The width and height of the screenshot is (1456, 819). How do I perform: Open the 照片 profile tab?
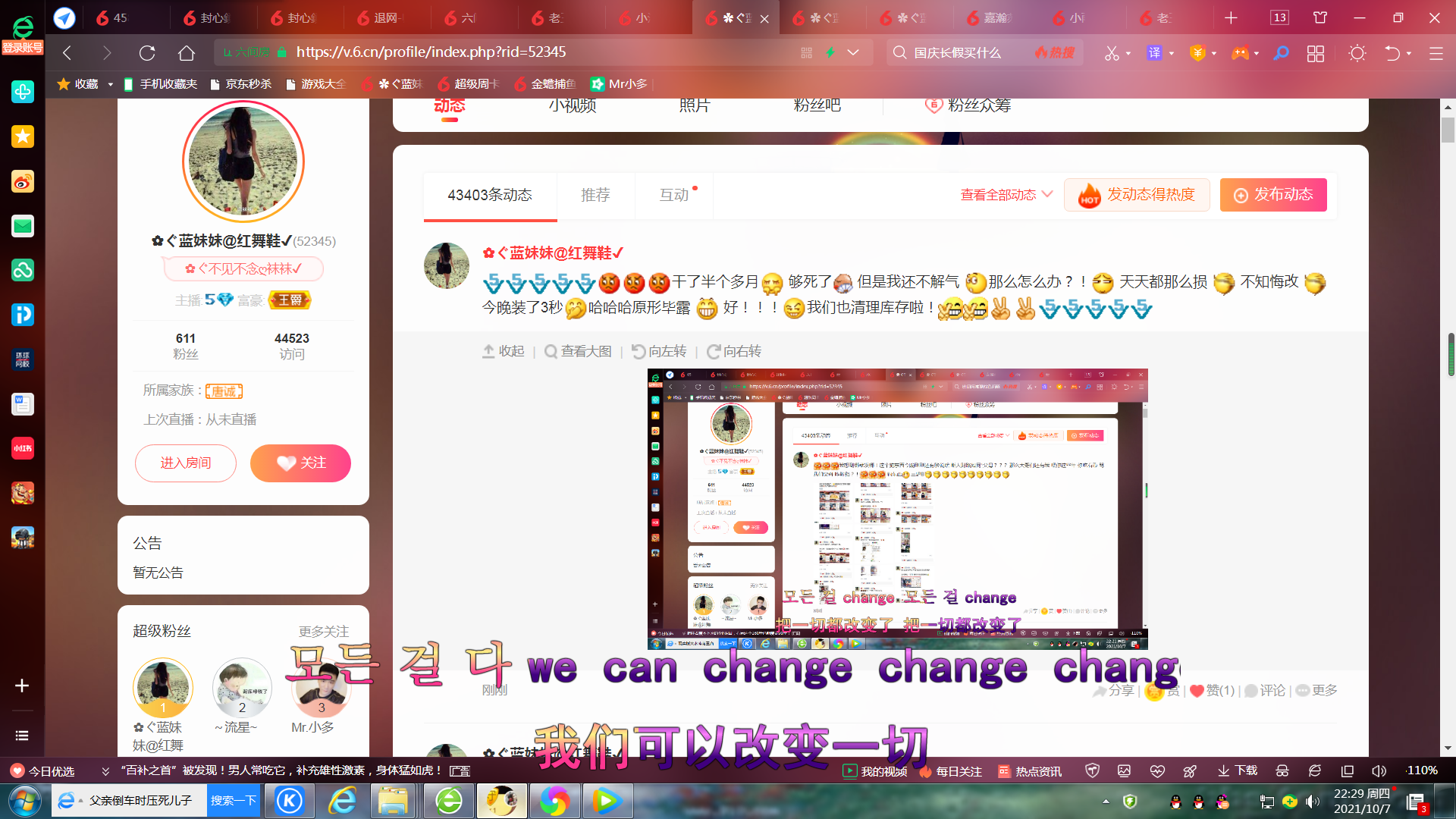point(694,105)
